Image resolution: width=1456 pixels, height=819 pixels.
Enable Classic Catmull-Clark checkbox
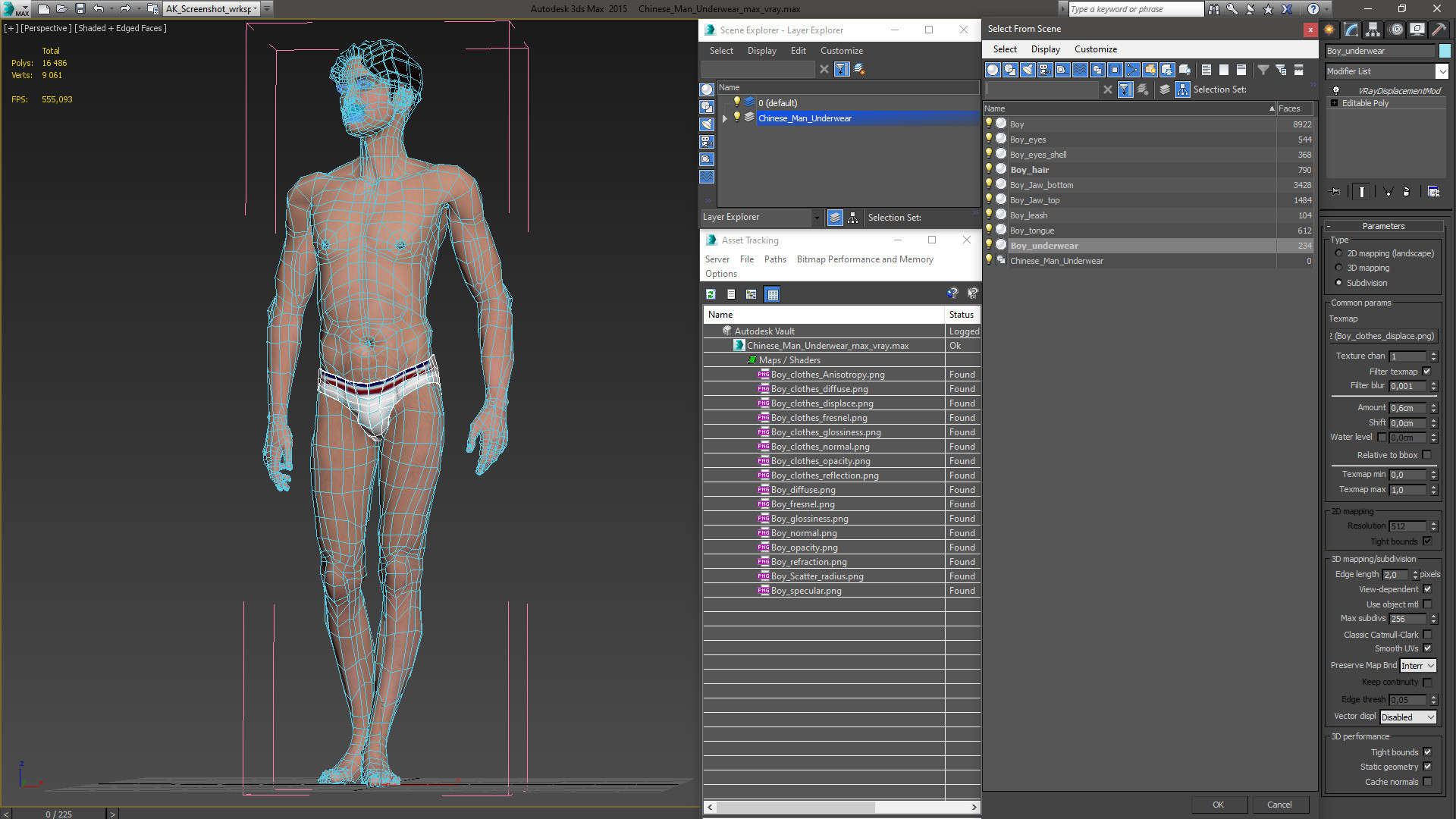pos(1427,635)
